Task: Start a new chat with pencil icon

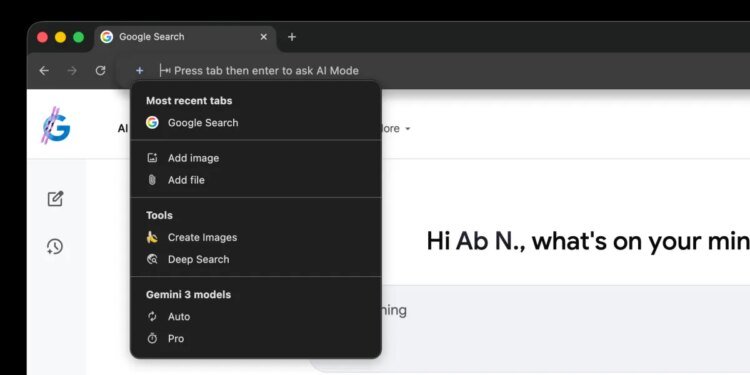Action: 55,199
